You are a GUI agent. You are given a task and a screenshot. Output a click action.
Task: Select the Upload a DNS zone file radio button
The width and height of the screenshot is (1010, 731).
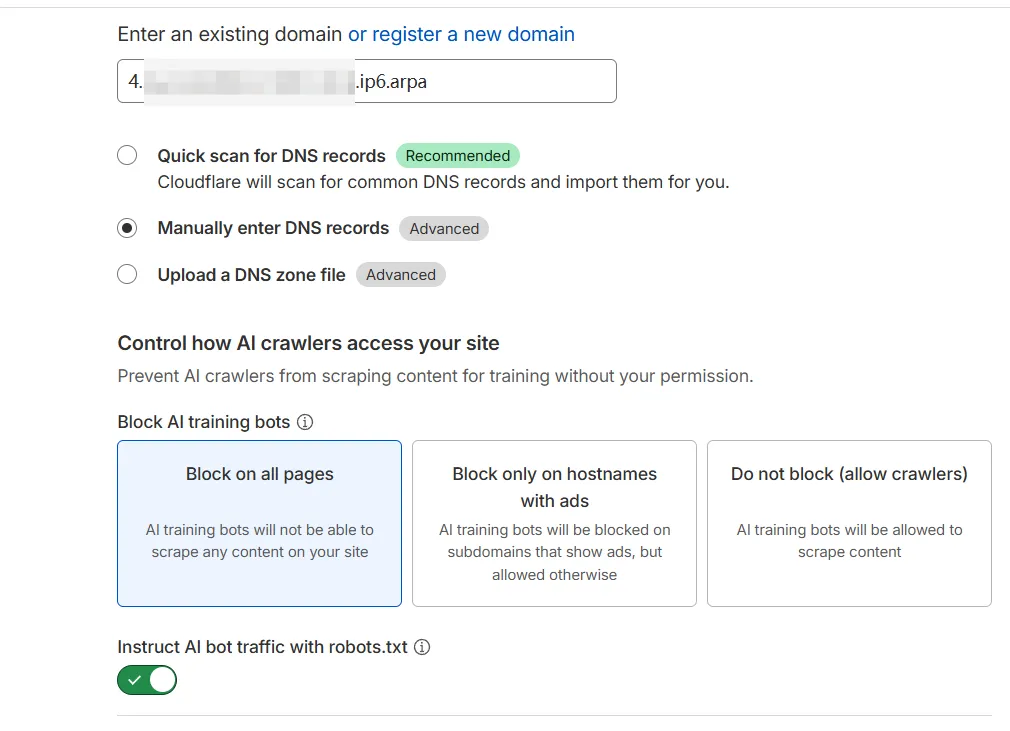[127, 275]
